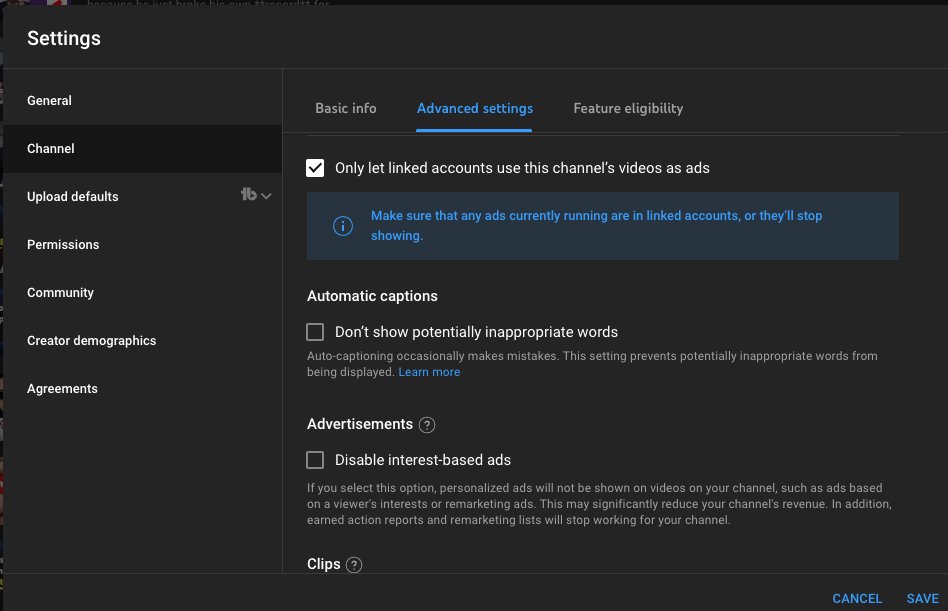Open Community settings in the sidebar
Image resolution: width=948 pixels, height=611 pixels.
click(x=60, y=292)
